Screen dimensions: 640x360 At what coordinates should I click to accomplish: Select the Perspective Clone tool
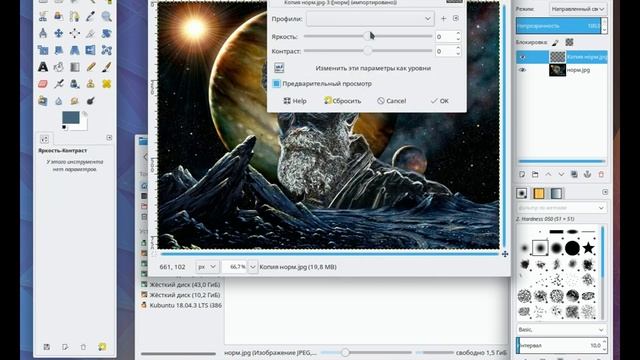[43, 101]
